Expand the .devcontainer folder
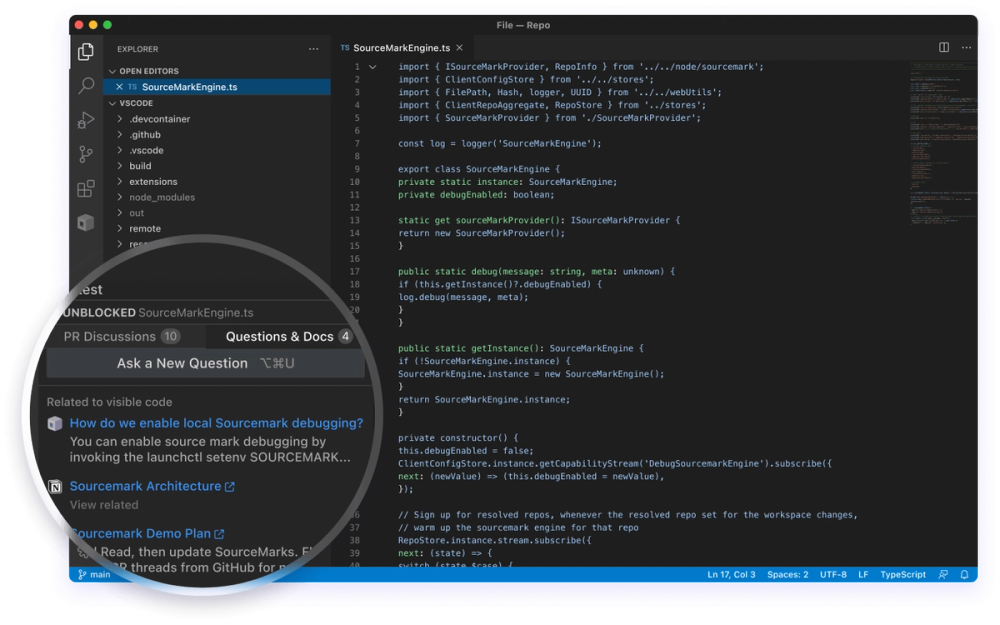Screen dimensions: 1000x625 (x=119, y=119)
